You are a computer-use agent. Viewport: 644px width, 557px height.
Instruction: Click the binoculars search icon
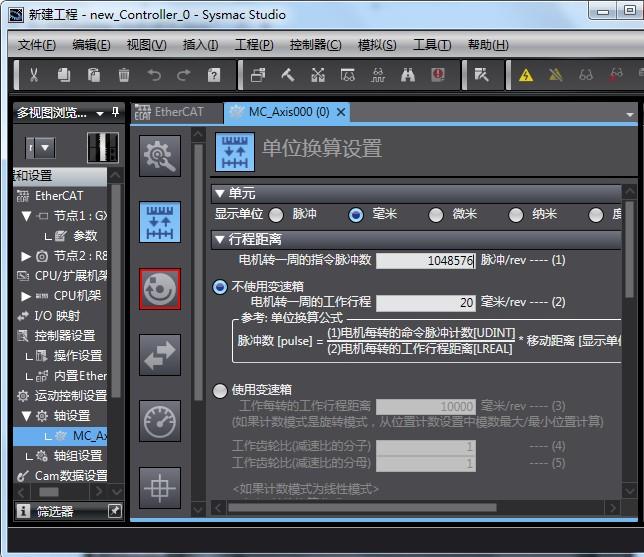(x=408, y=75)
